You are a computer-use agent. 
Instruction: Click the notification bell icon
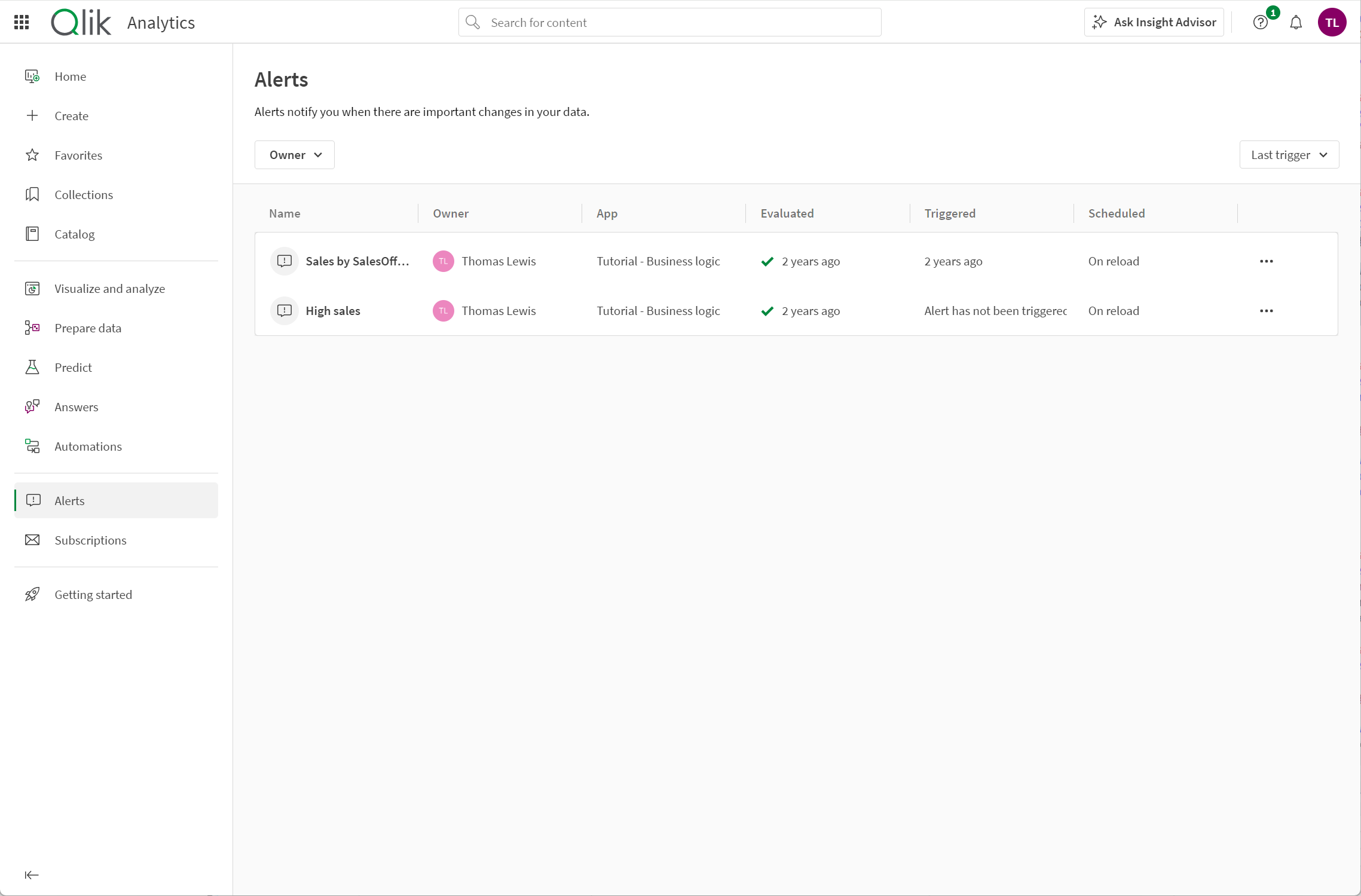1296,22
